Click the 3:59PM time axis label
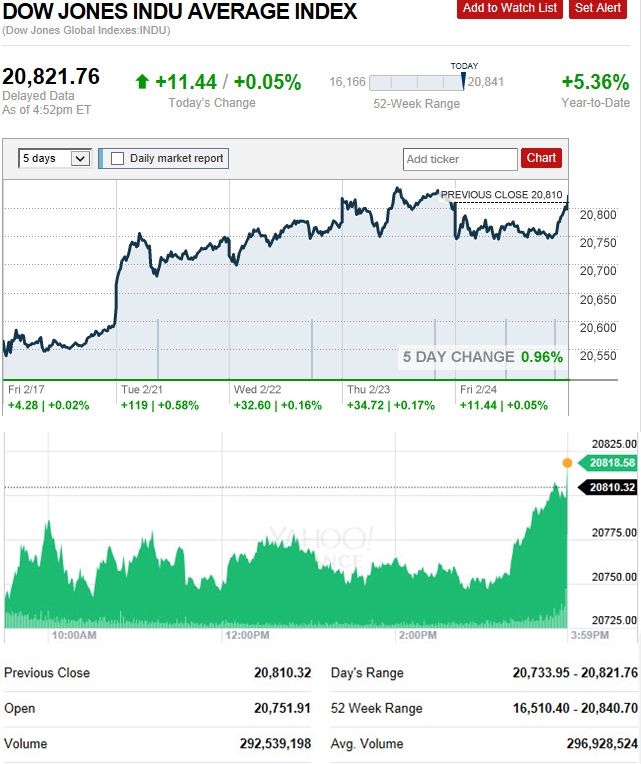 click(x=589, y=635)
